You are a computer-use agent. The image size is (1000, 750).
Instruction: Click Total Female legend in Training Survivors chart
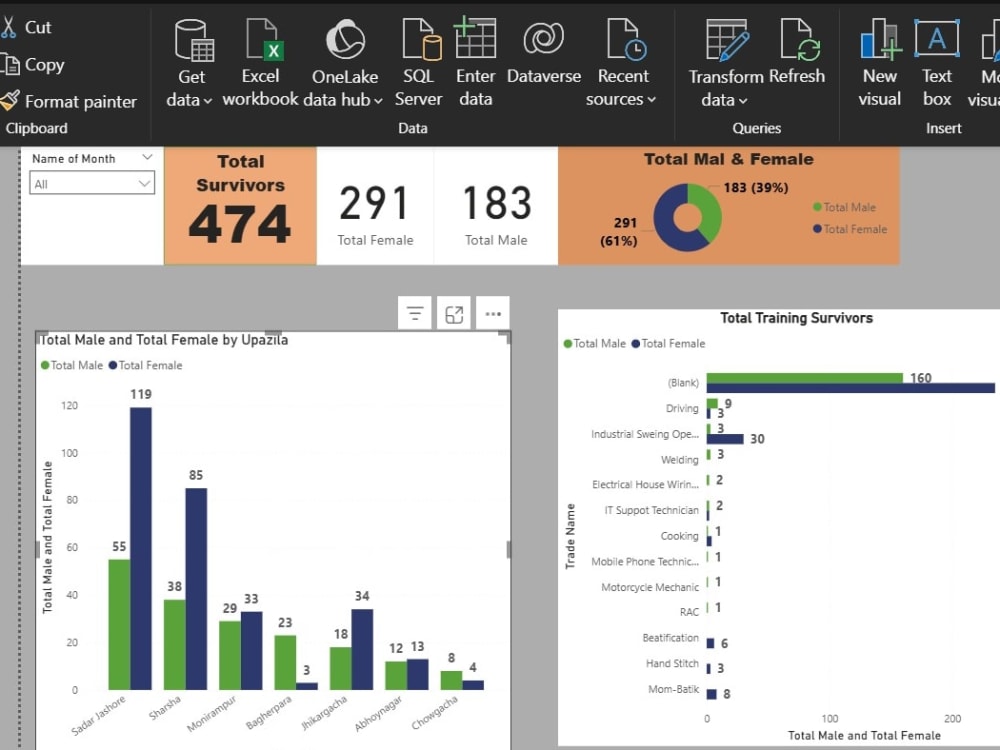tap(668, 344)
